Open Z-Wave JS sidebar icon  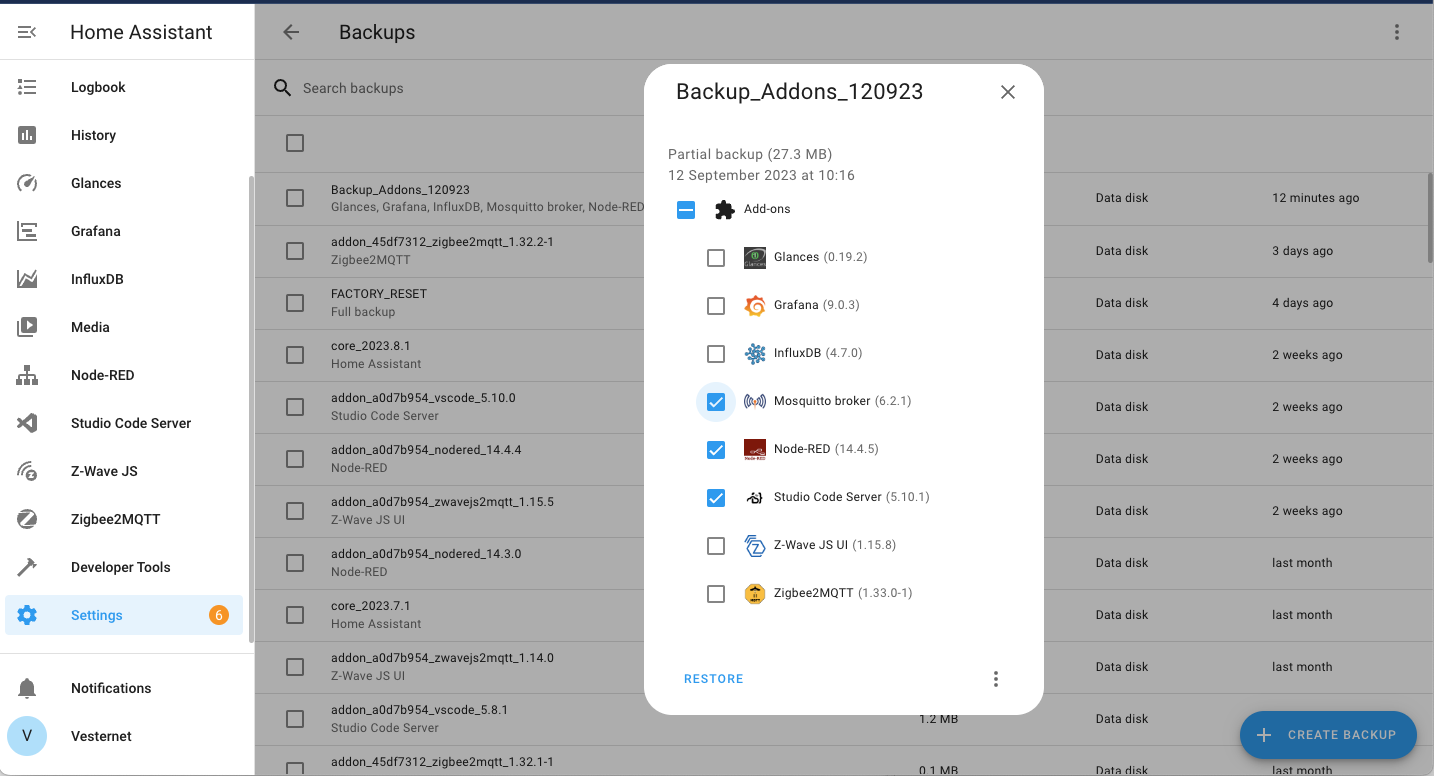(27, 471)
